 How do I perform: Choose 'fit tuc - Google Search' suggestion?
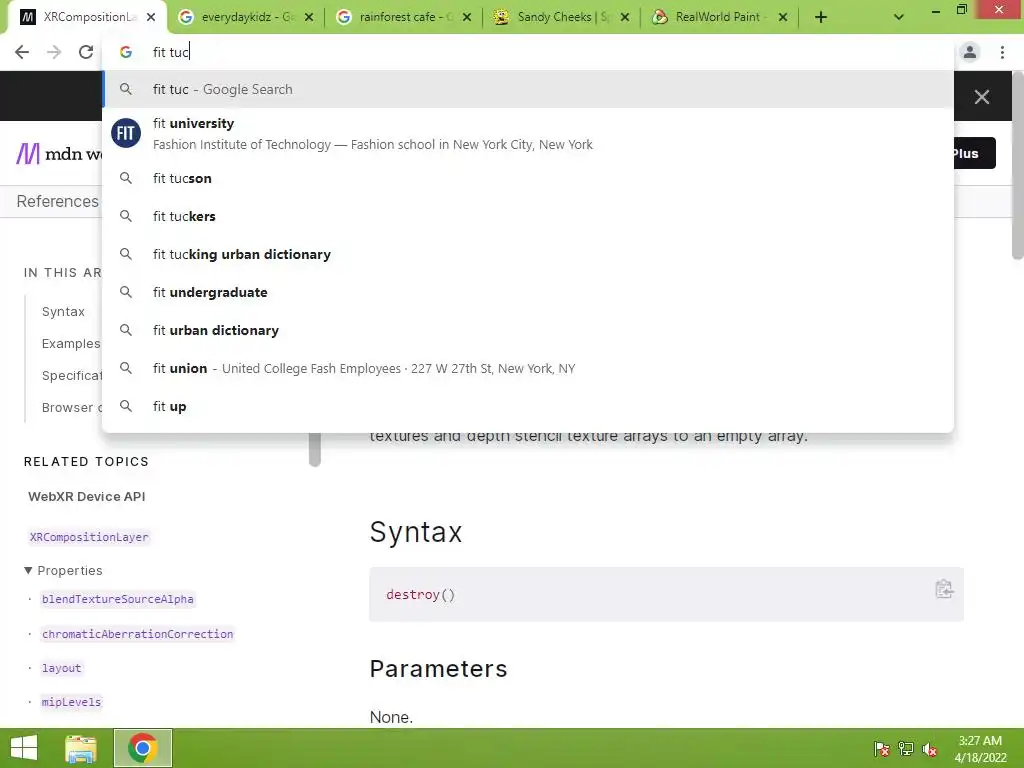(528, 89)
